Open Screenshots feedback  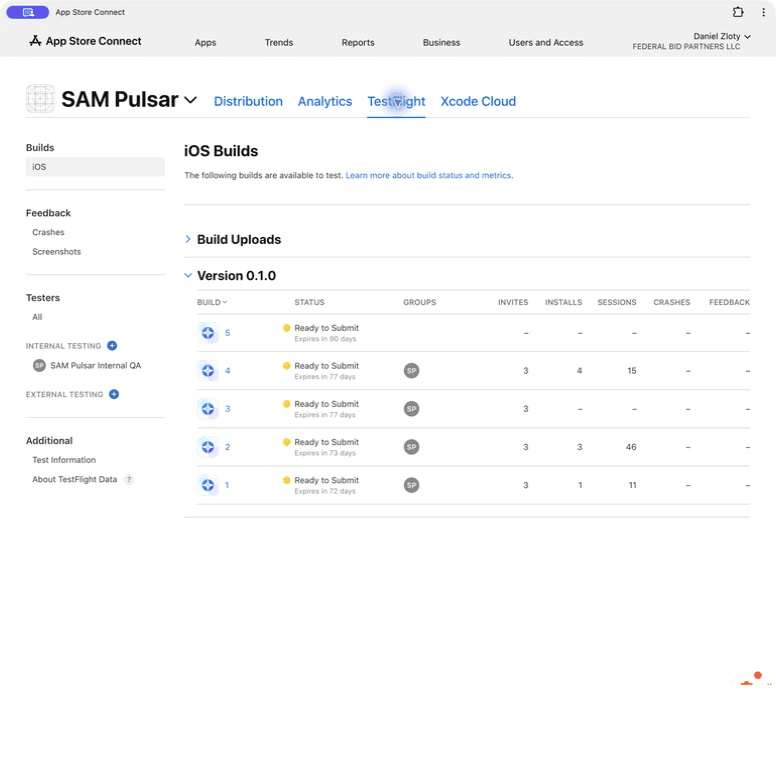tap(56, 251)
